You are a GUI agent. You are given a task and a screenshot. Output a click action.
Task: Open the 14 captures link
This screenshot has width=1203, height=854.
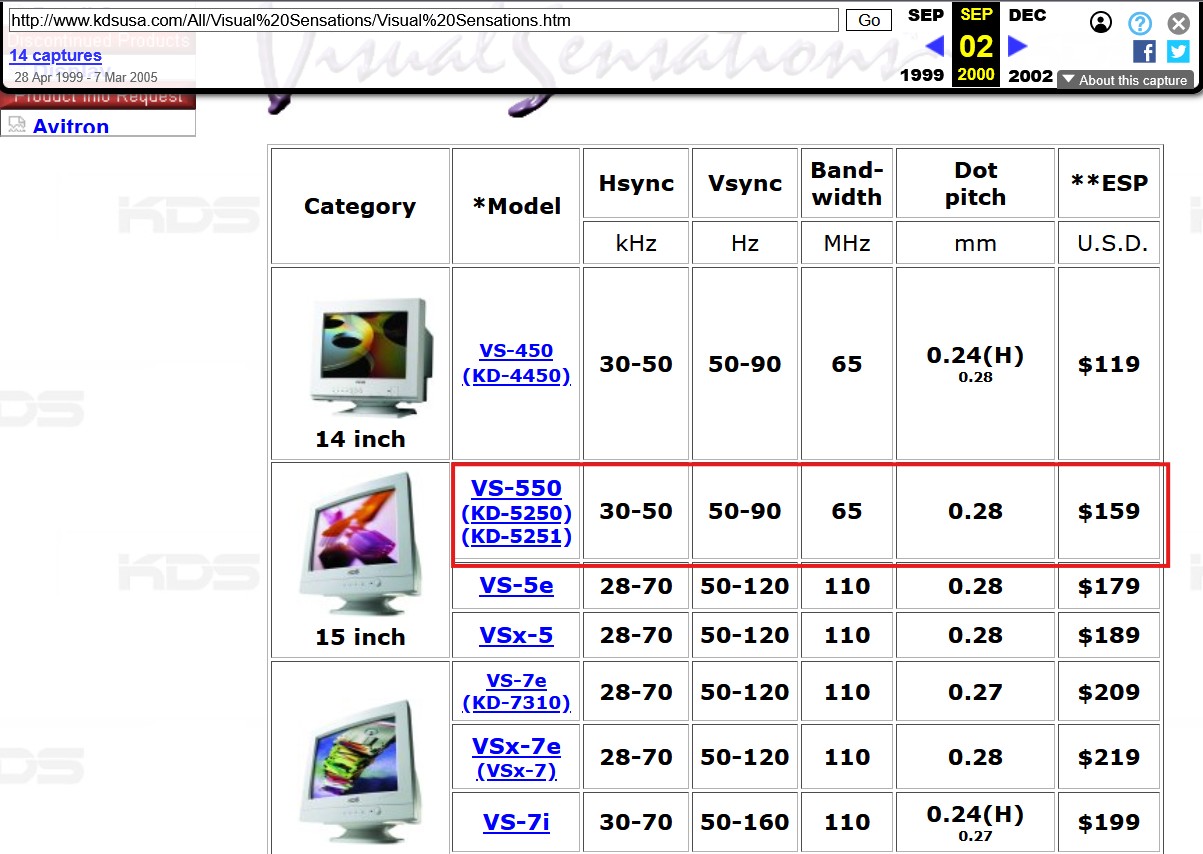[55, 56]
